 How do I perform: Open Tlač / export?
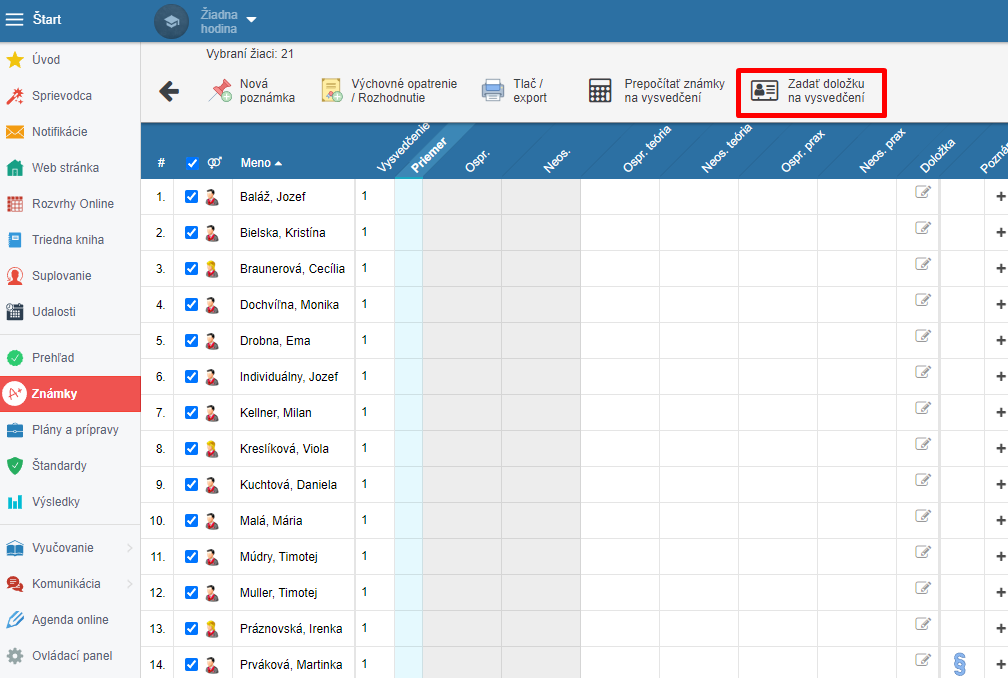(x=514, y=91)
